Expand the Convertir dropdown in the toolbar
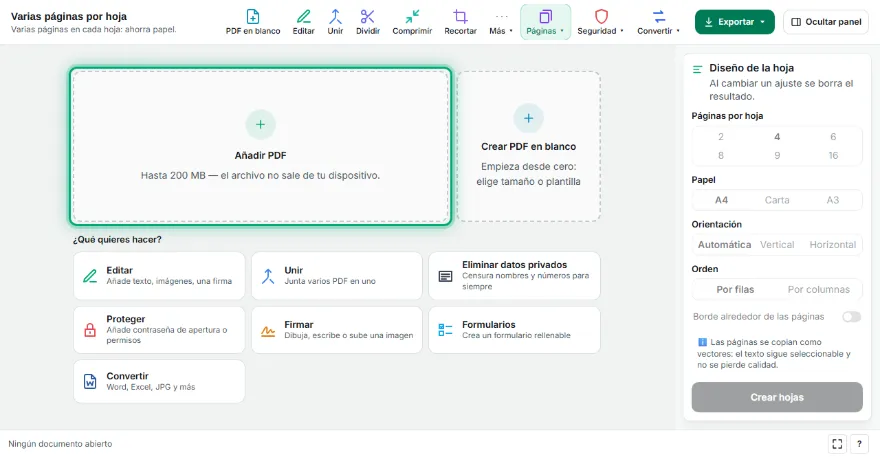Screen dimensions: 880x457 [658, 22]
